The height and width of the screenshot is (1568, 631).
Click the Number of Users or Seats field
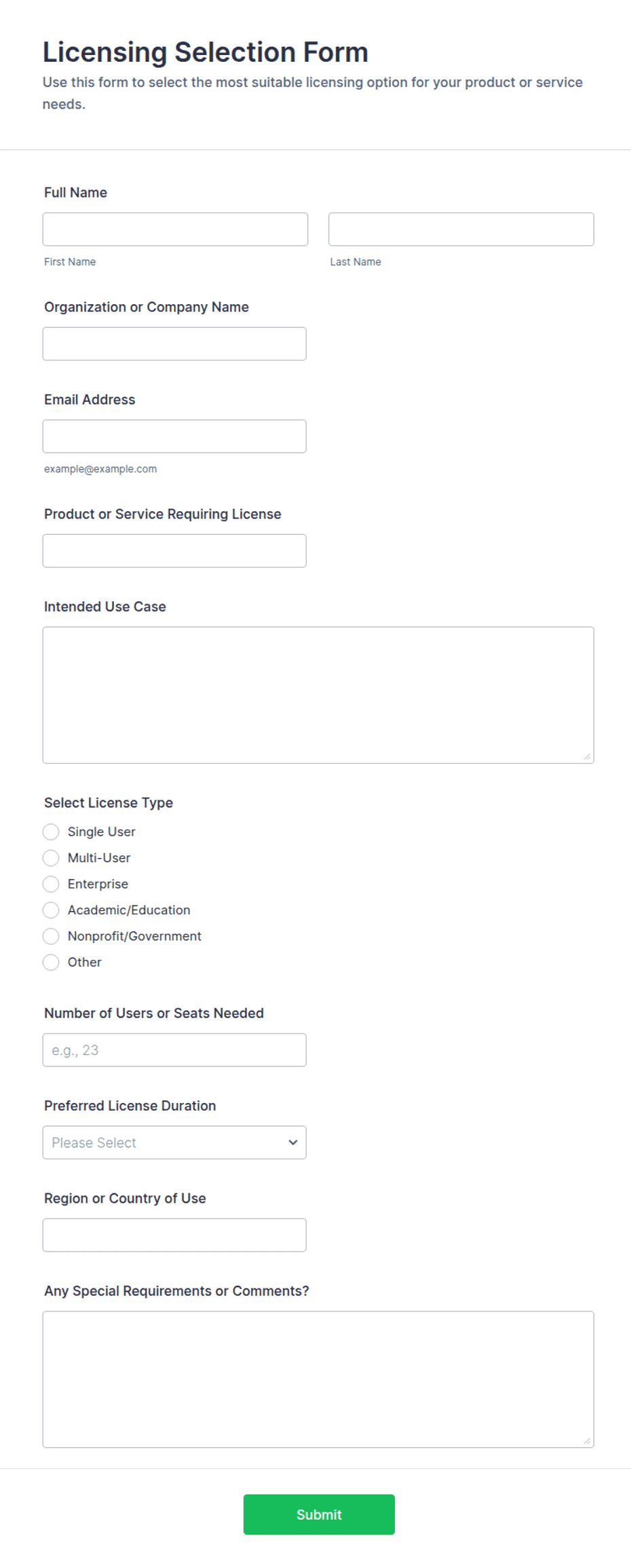click(174, 1050)
